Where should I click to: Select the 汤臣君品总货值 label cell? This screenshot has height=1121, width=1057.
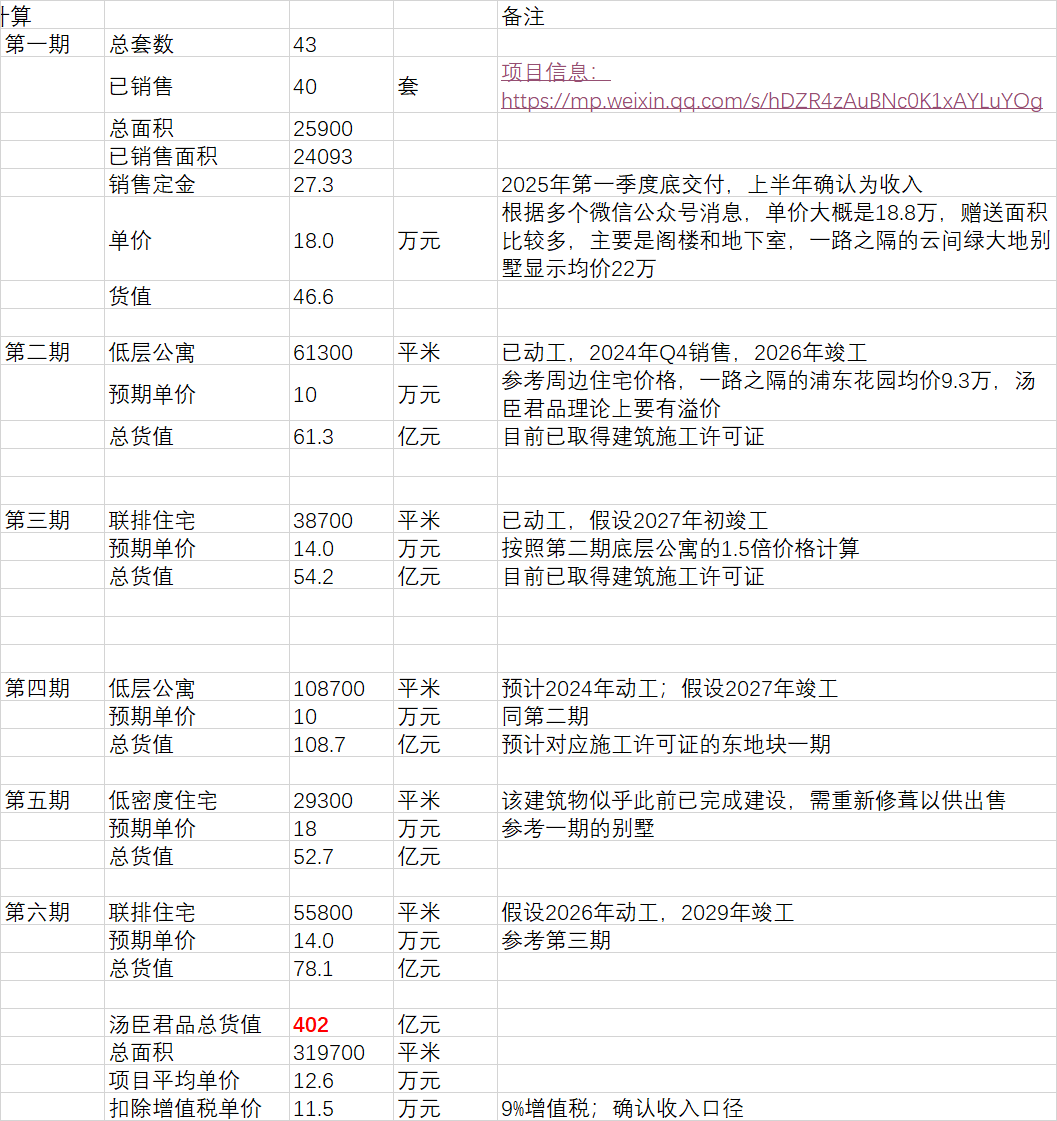(197, 1024)
